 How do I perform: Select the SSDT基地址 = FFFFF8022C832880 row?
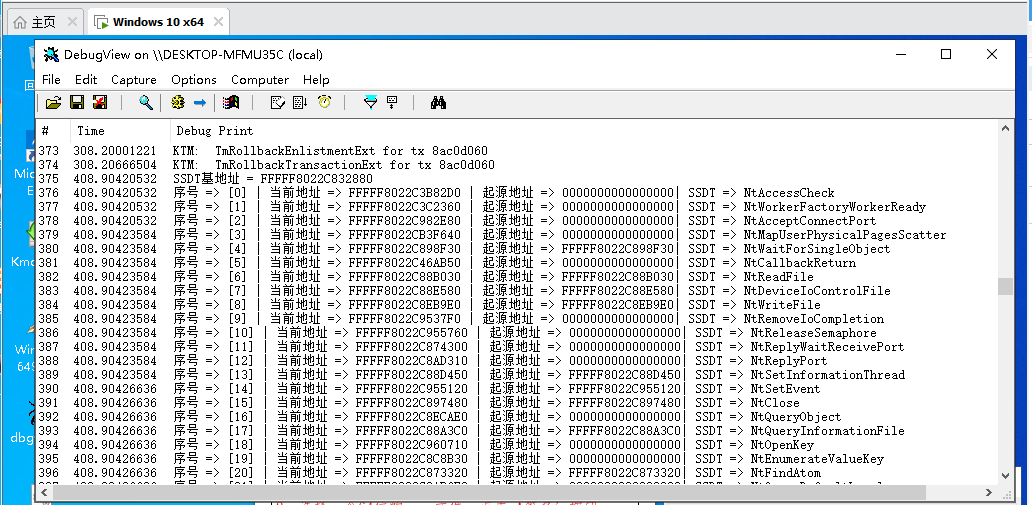pyautogui.click(x=517, y=178)
